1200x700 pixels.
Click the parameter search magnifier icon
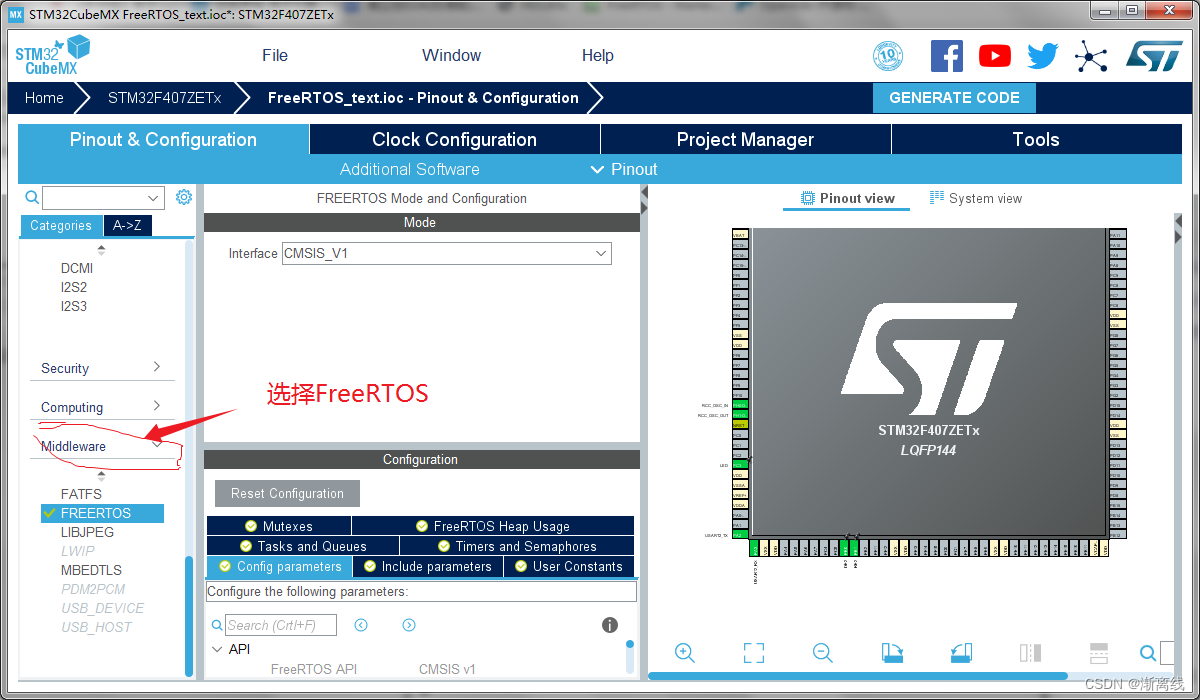click(x=216, y=625)
